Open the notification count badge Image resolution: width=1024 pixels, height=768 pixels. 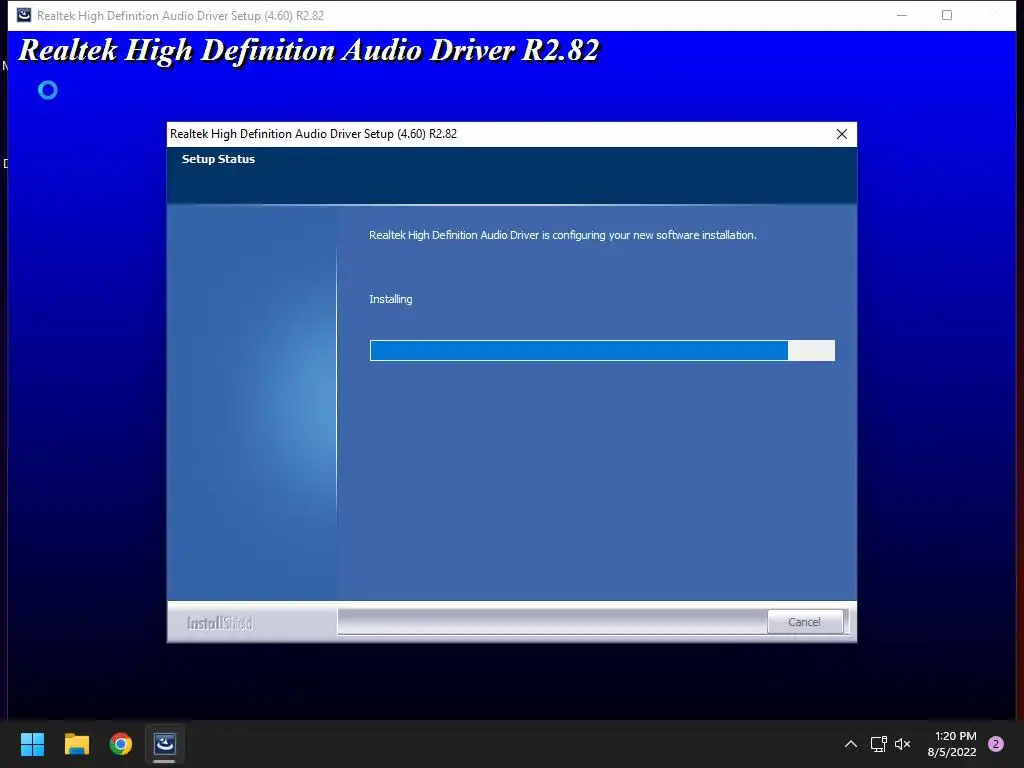[x=996, y=744]
